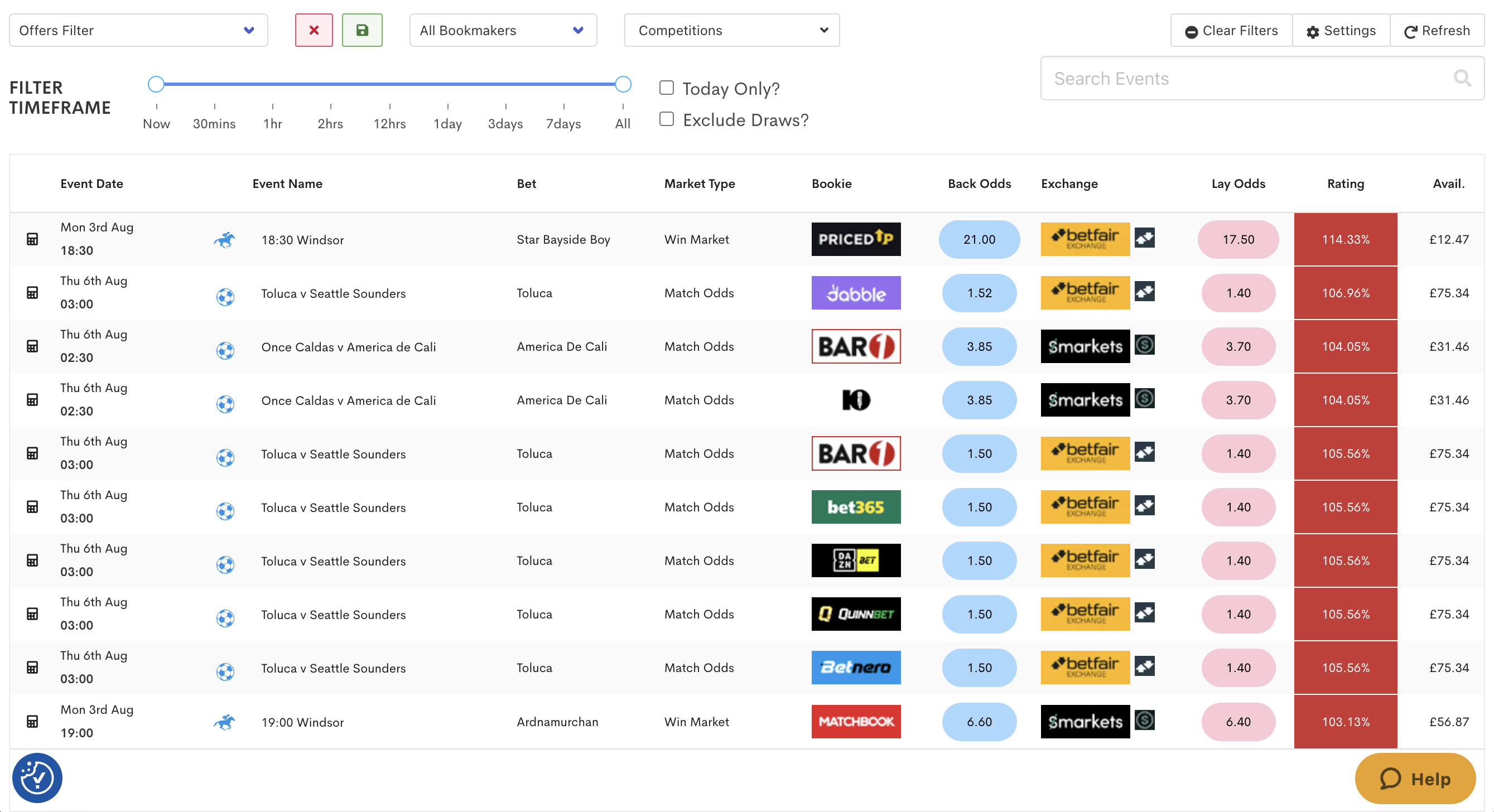The image size is (1494, 812).
Task: Click football icon in the Betnero row
Action: click(x=225, y=671)
